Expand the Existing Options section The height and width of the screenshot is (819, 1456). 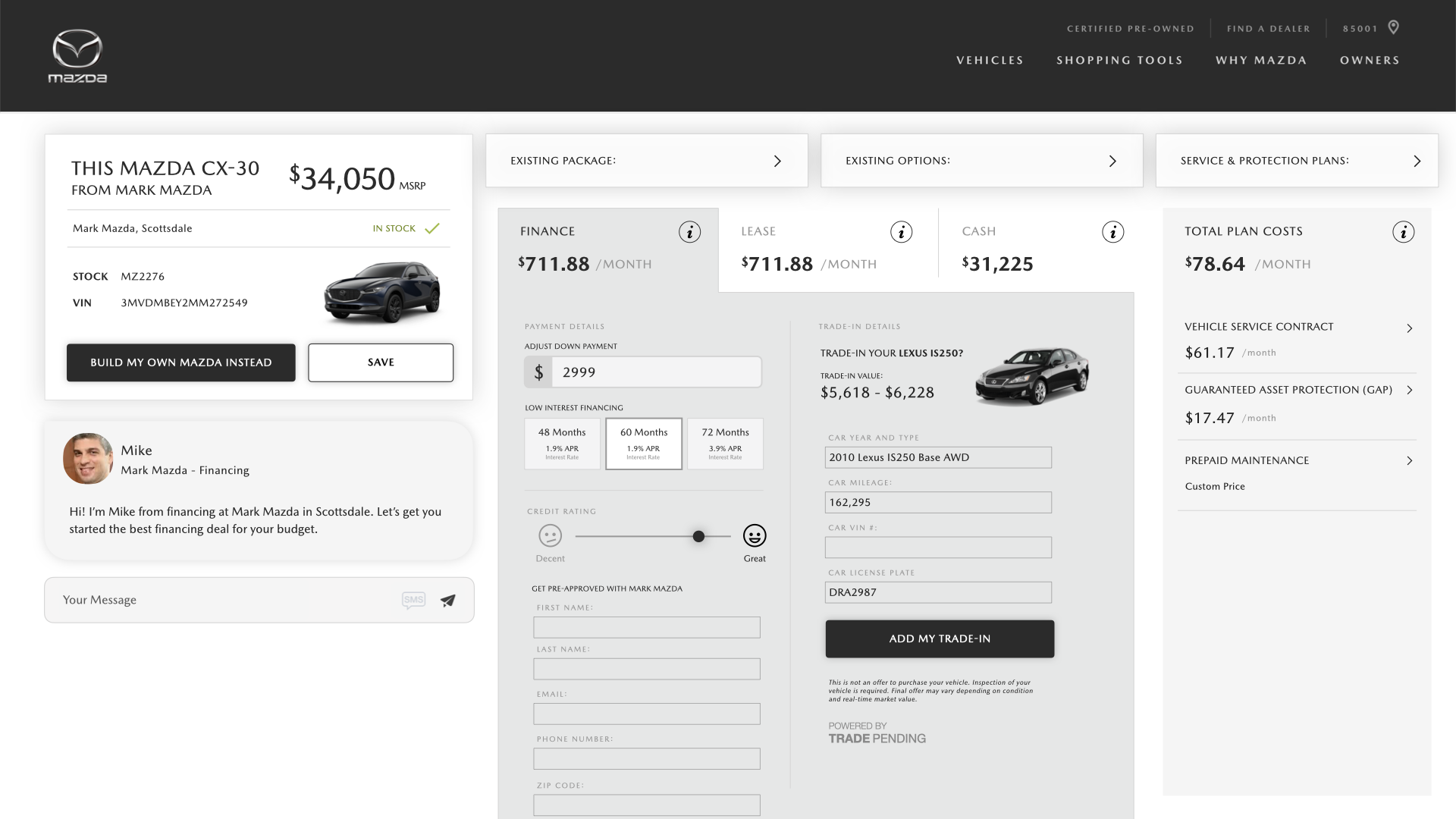[x=981, y=161]
